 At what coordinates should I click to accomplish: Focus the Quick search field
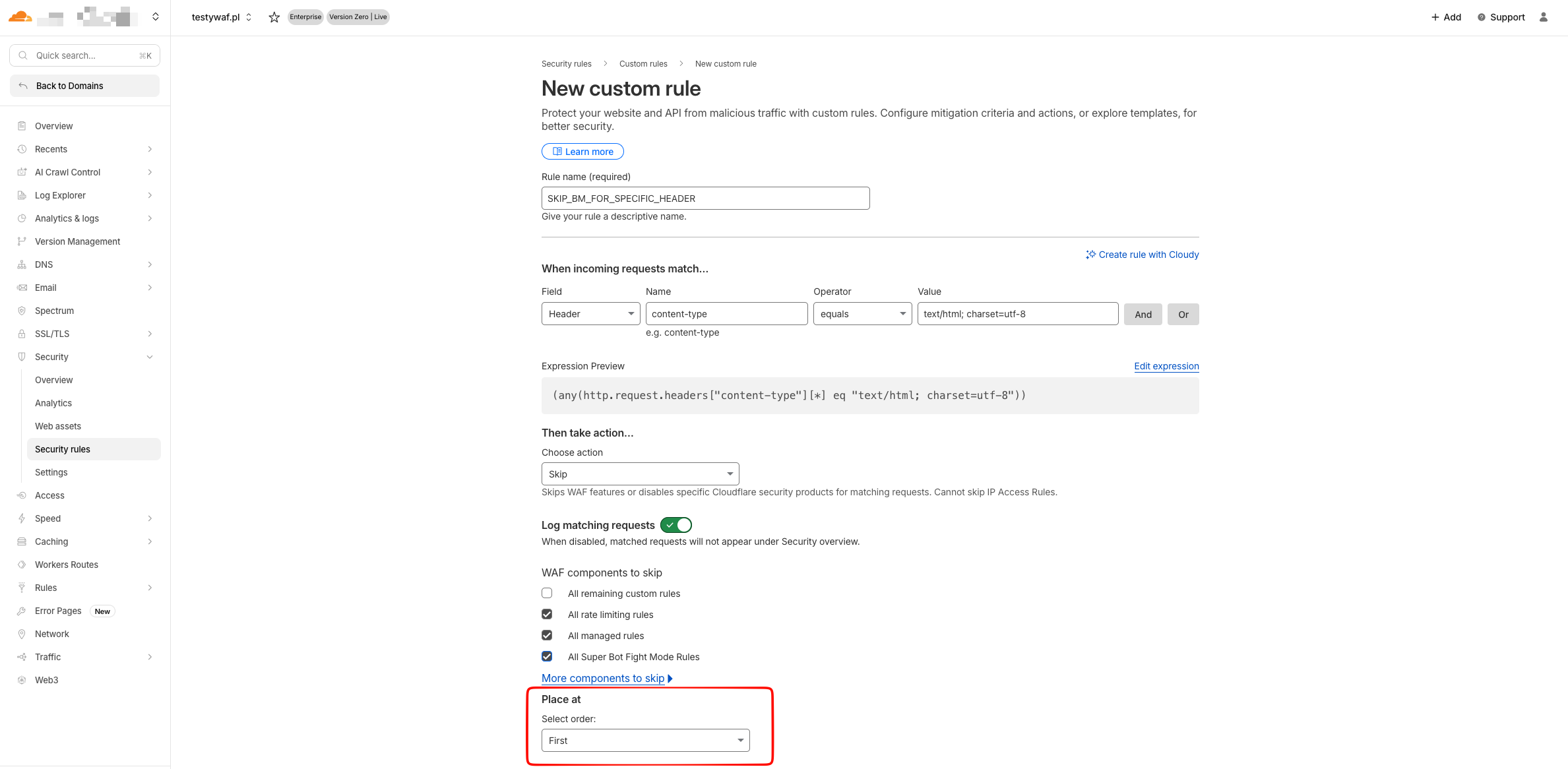click(85, 55)
